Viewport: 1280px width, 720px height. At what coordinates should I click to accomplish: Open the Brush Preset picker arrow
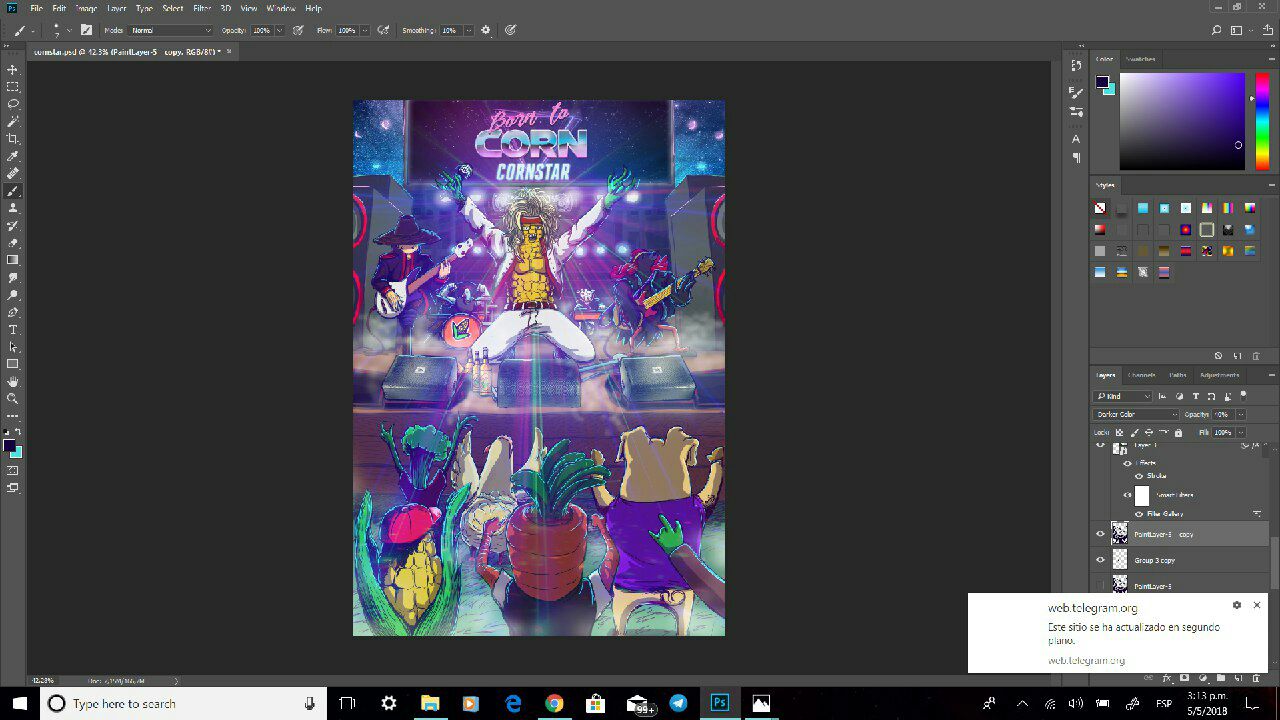(x=69, y=30)
